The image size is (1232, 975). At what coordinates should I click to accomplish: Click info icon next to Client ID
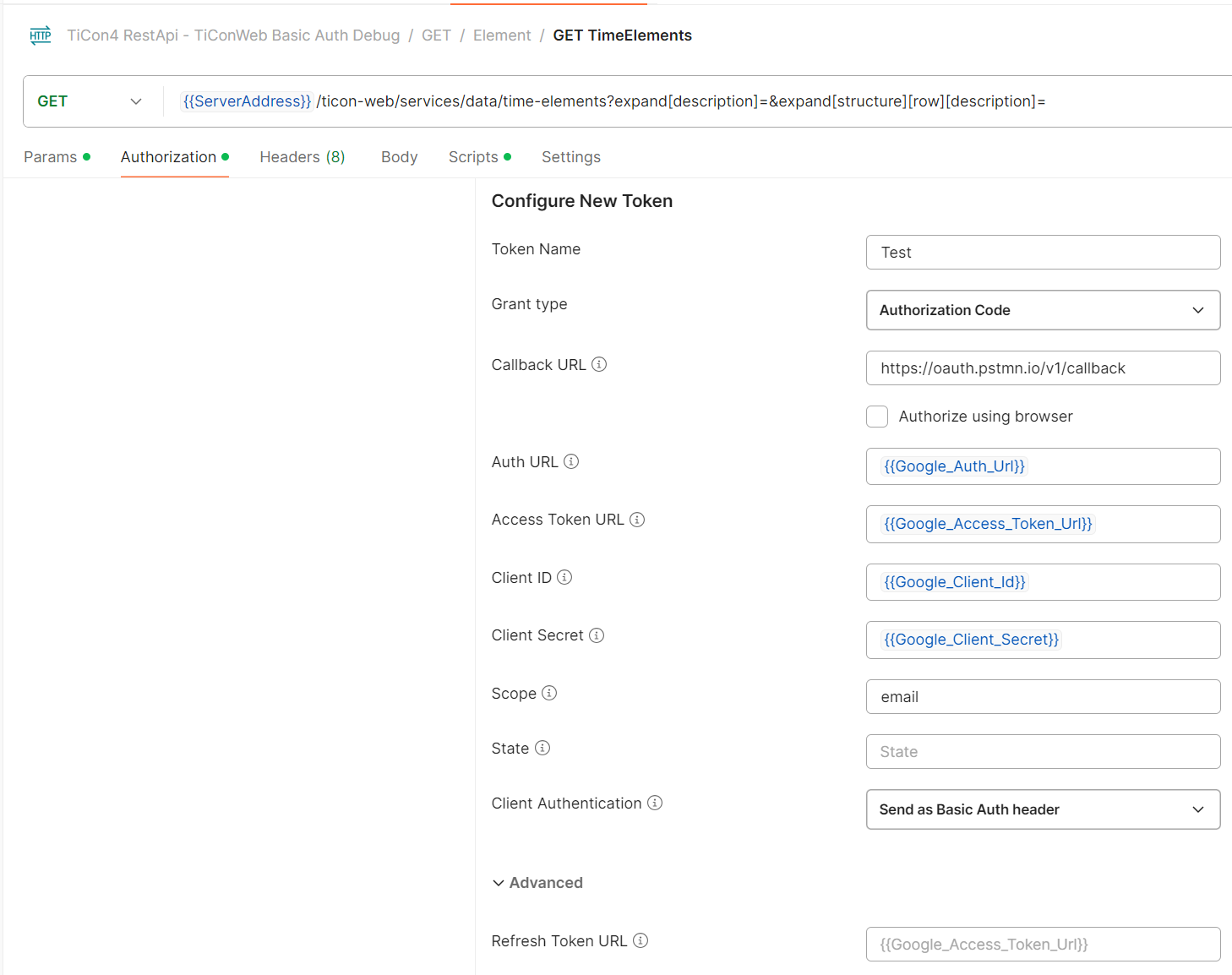[x=564, y=577]
